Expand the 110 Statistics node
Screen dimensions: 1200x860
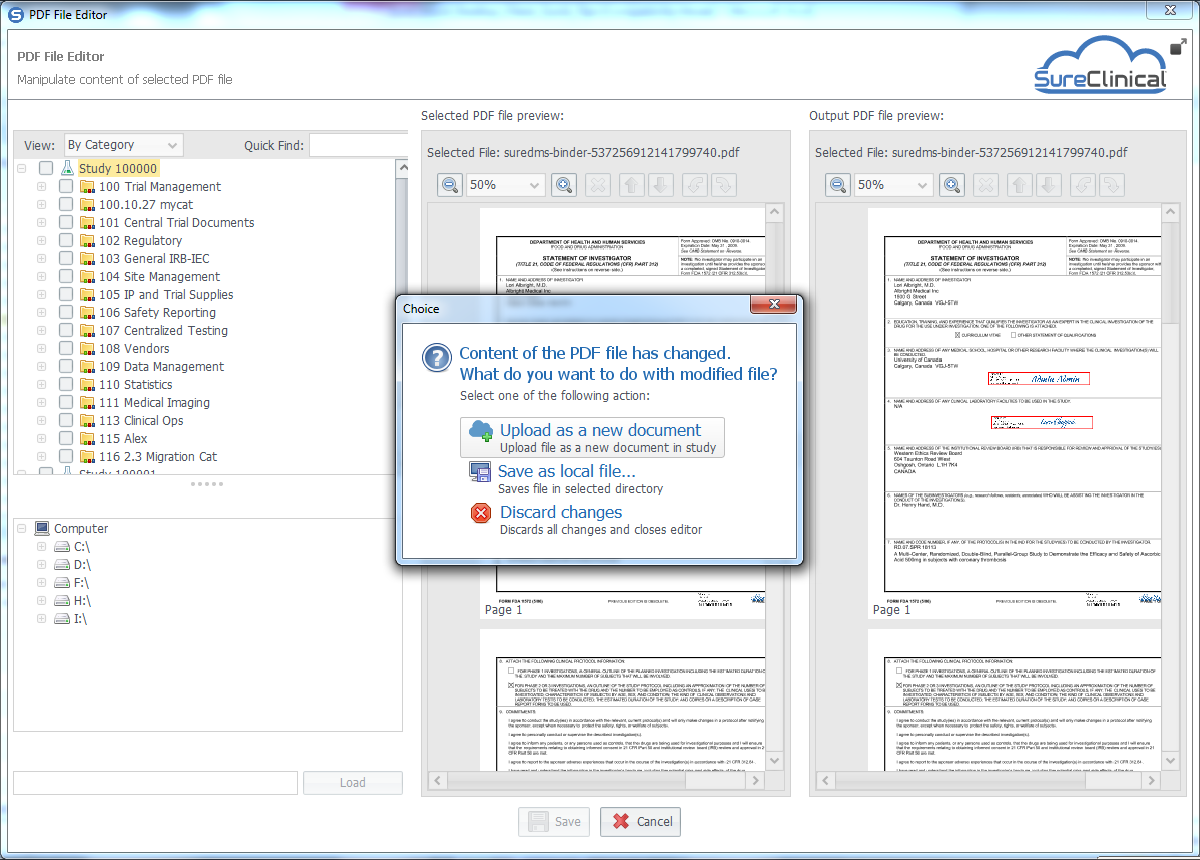pos(42,384)
